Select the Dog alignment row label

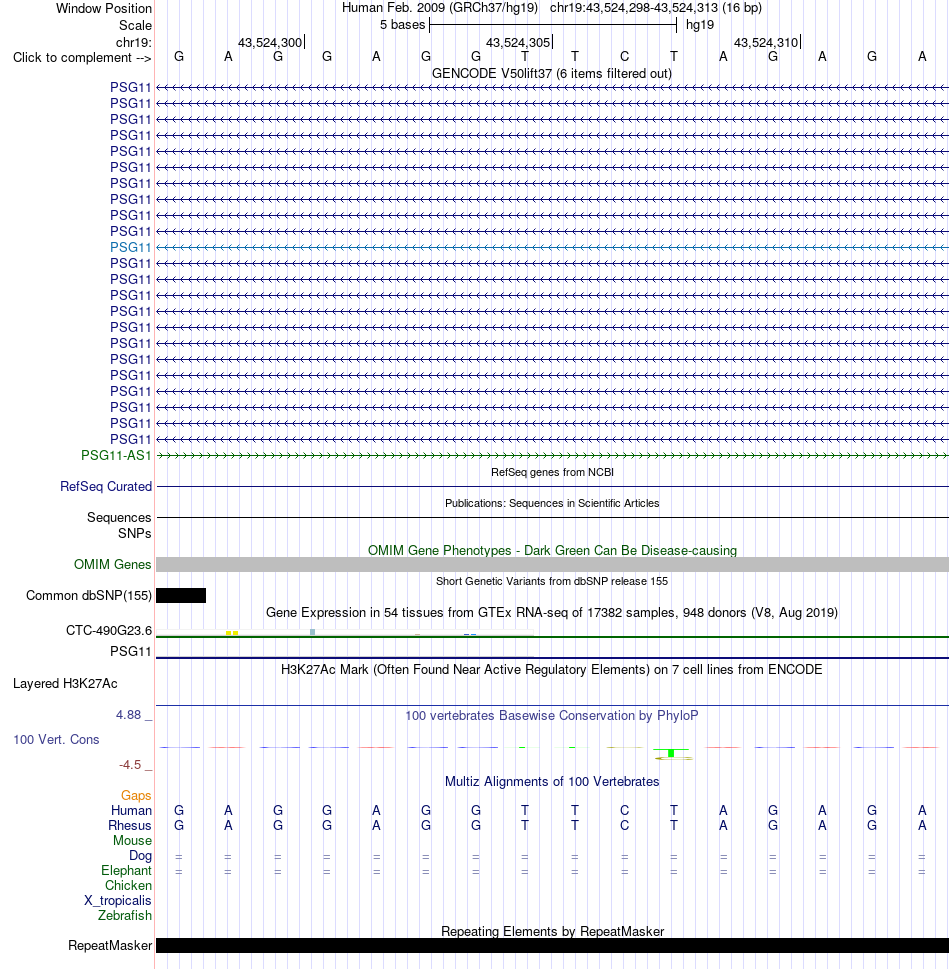[x=140, y=855]
